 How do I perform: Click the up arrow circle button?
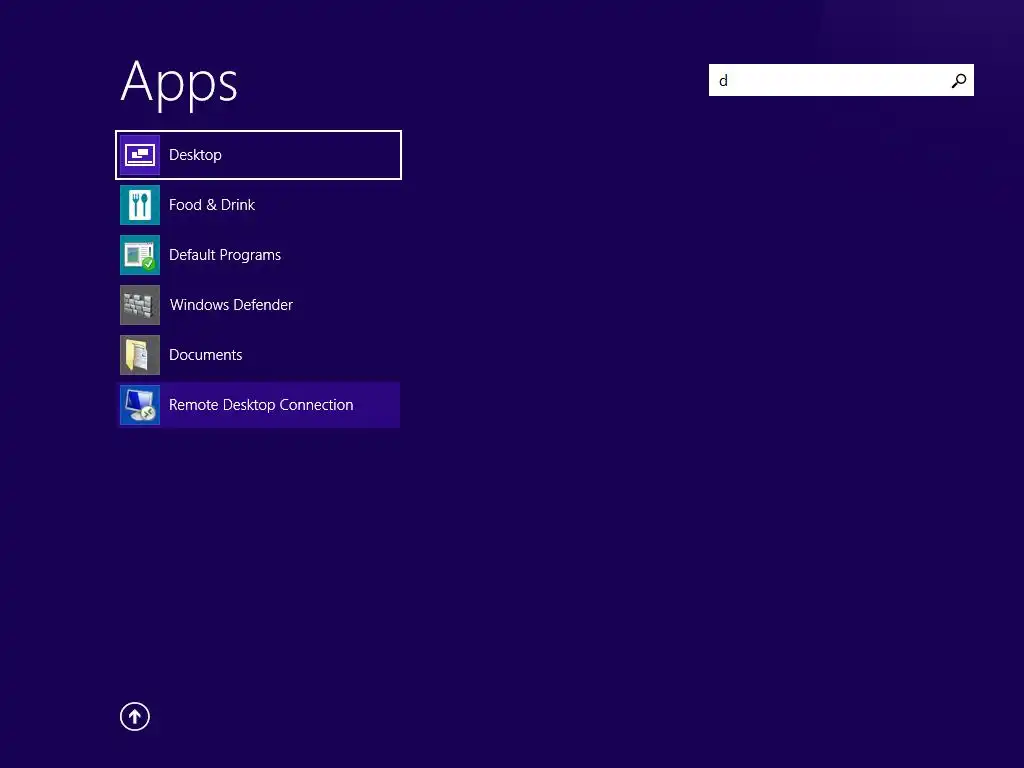(x=135, y=716)
